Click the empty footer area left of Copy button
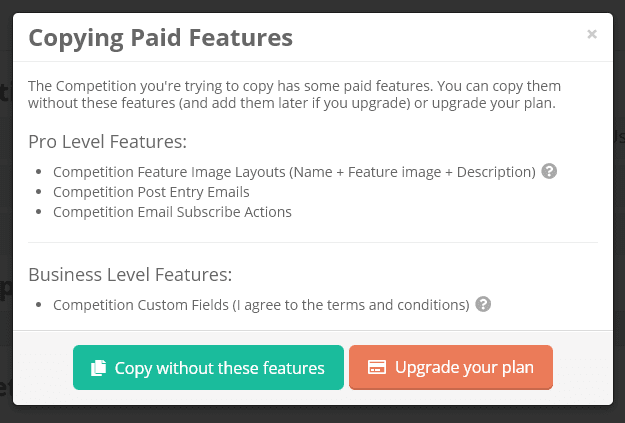The image size is (625, 423). (42, 367)
